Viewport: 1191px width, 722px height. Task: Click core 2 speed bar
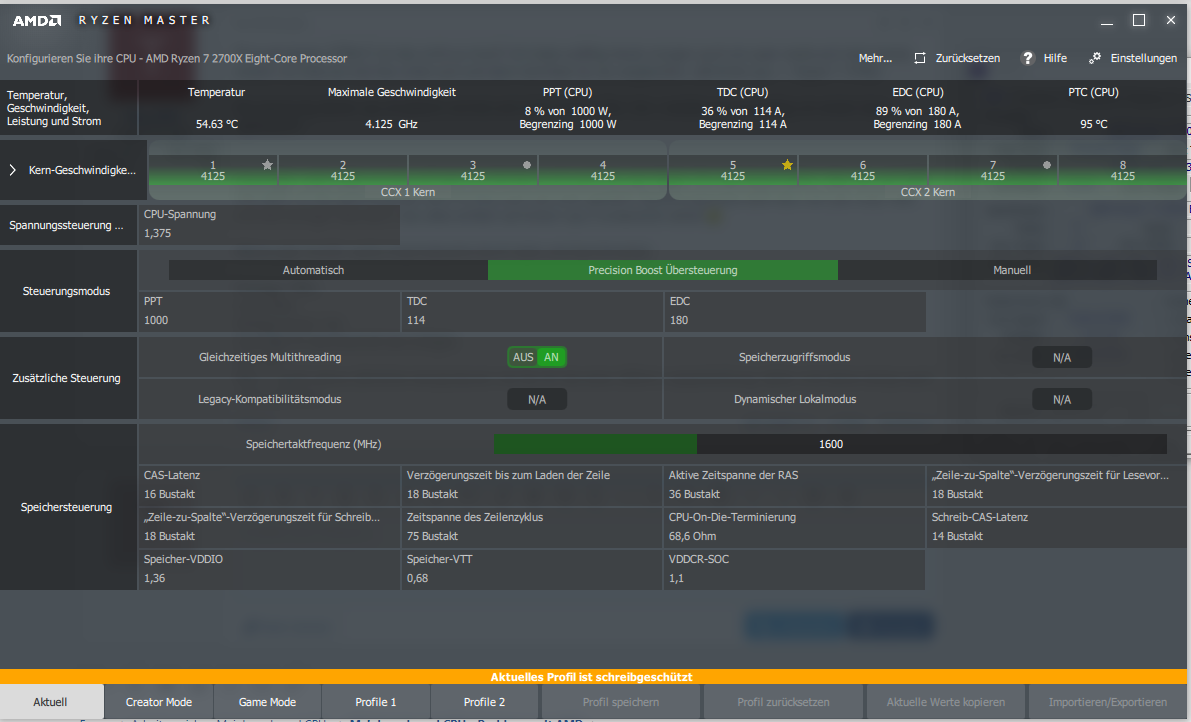pos(343,170)
